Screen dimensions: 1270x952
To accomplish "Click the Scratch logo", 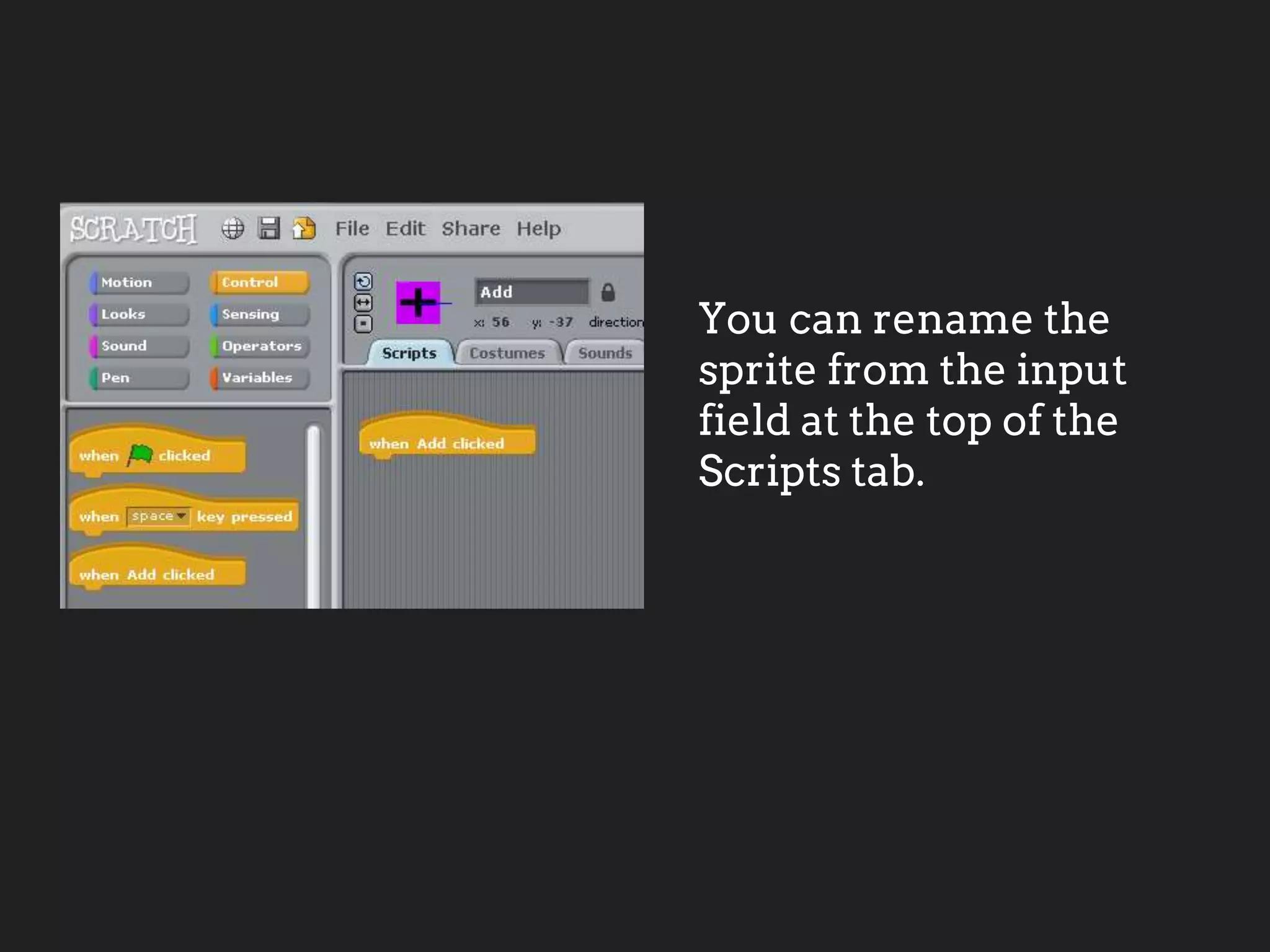I will [133, 229].
